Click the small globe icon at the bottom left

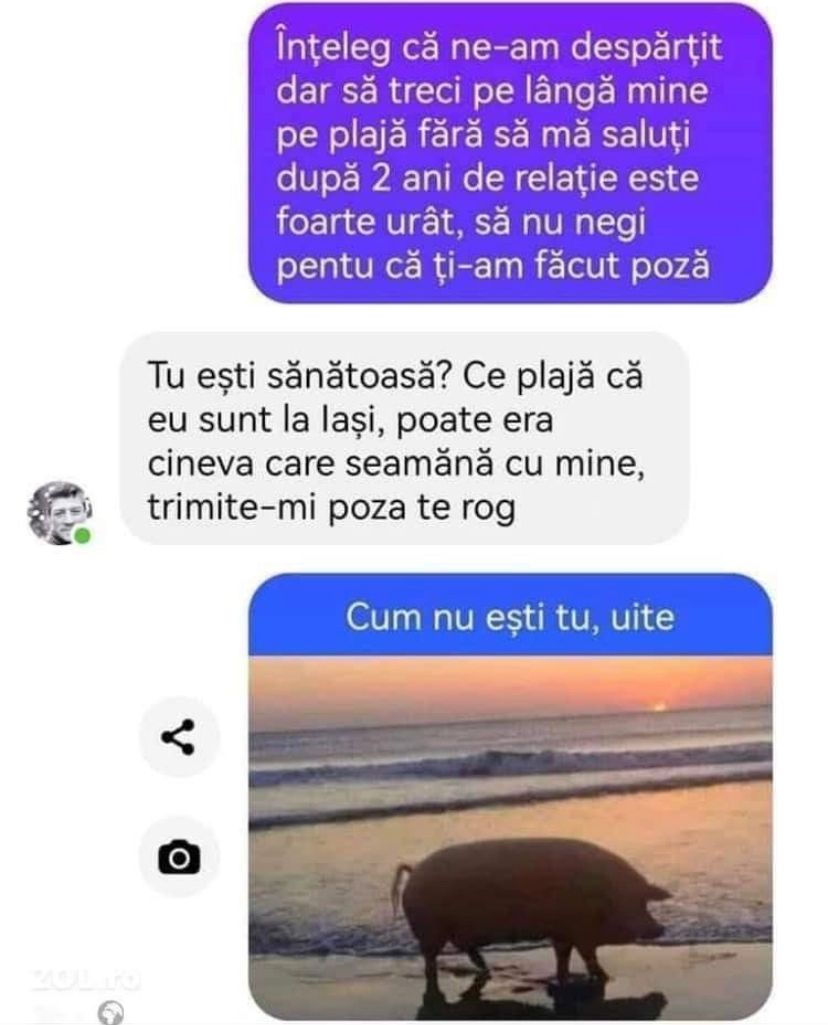point(110,1013)
